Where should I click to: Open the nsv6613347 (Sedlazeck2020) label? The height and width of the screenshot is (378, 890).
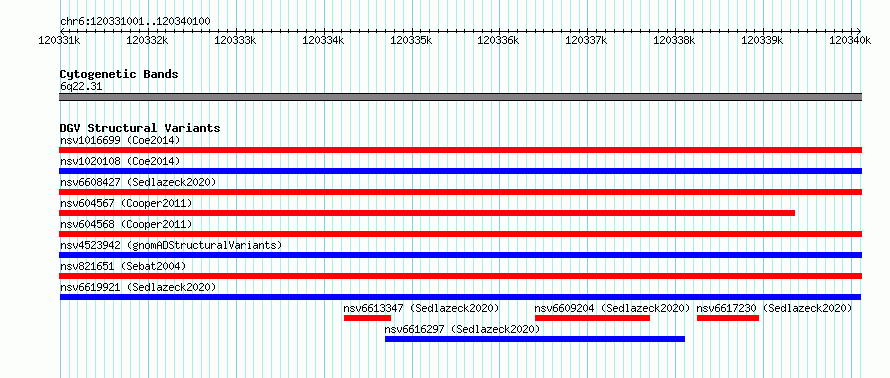tap(421, 308)
